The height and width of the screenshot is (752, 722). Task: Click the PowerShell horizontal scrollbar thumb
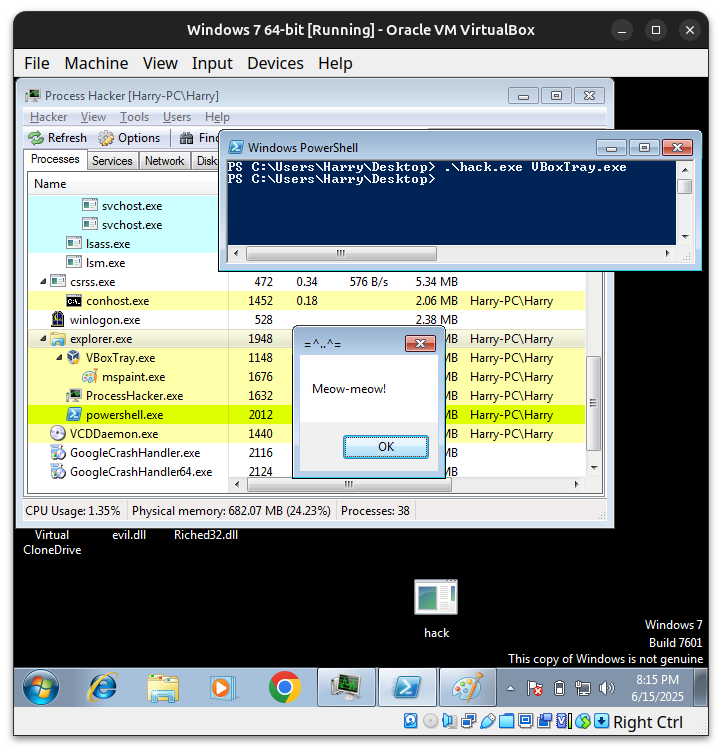[x=341, y=253]
